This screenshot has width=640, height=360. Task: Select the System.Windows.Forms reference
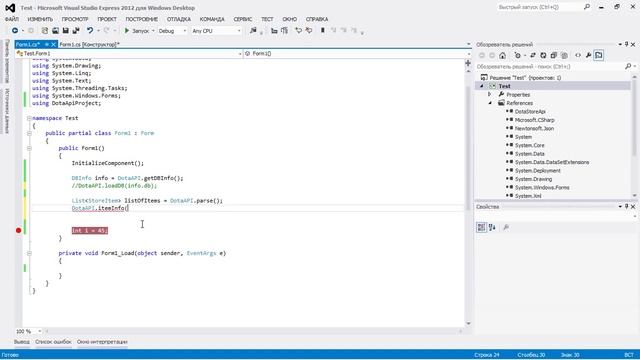(542, 188)
